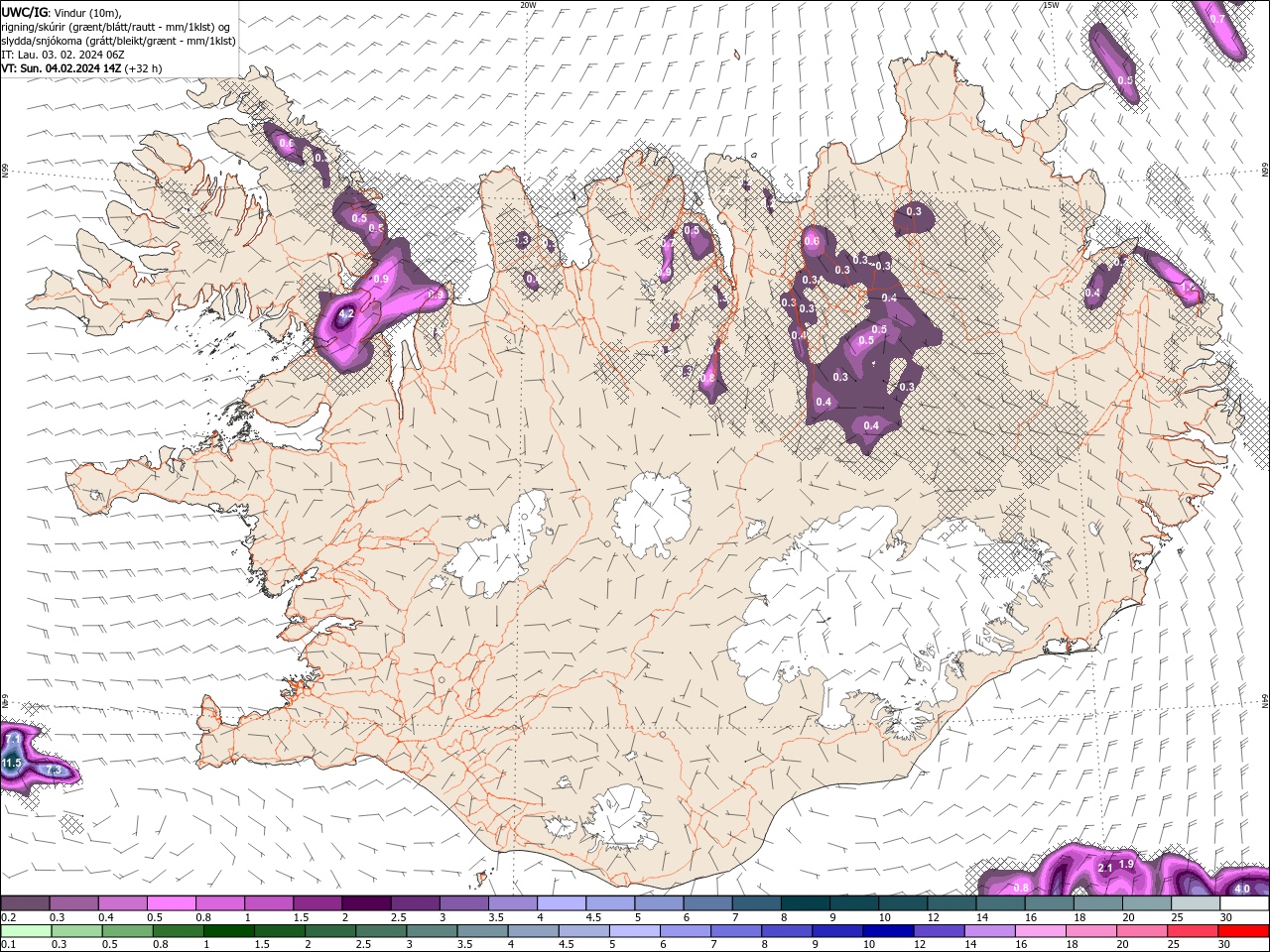Click the 4.2 precipitation maximum value
This screenshot has width=1270, height=952.
(x=345, y=313)
